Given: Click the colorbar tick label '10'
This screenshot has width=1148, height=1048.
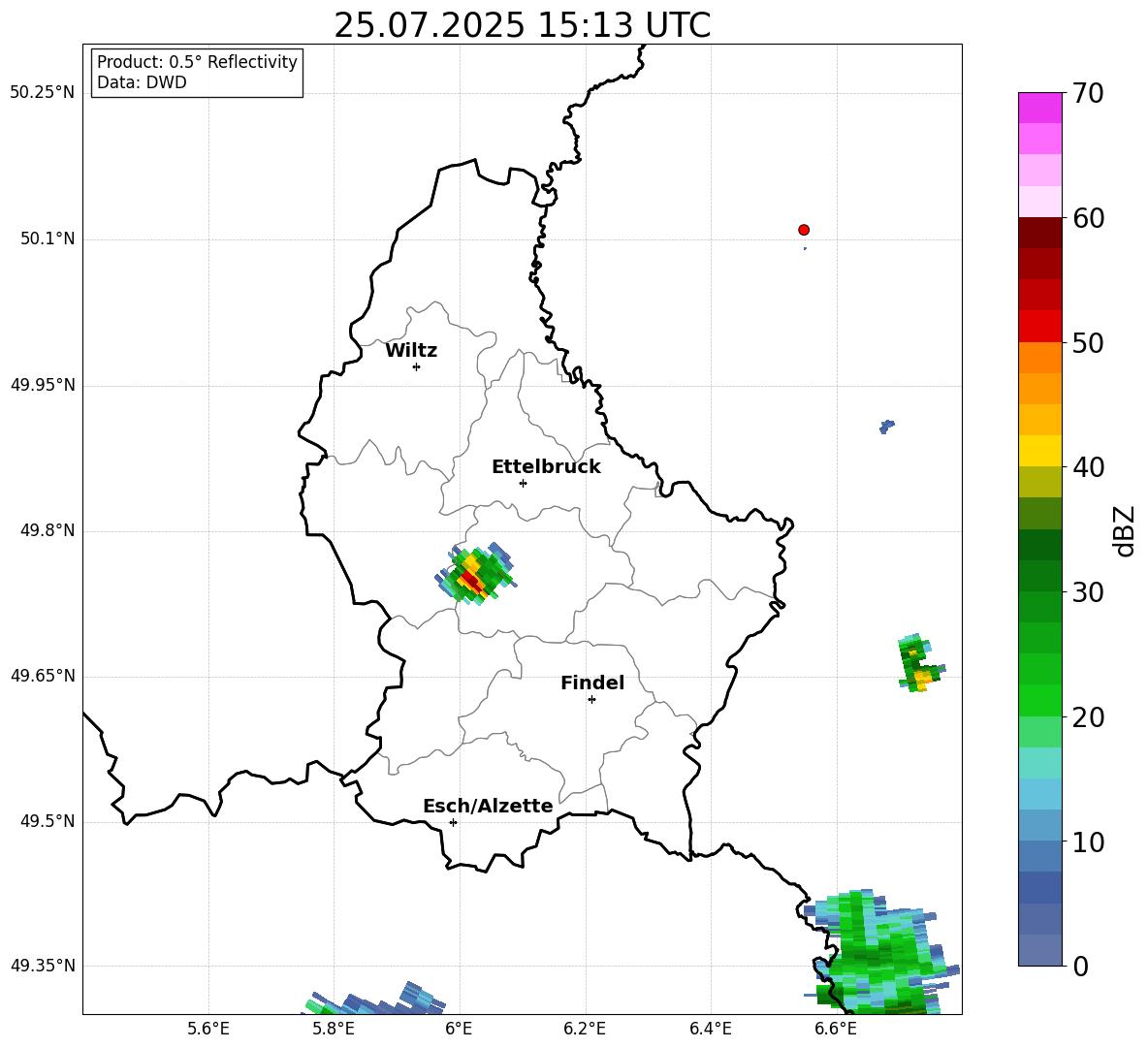Looking at the screenshot, I should [1088, 842].
